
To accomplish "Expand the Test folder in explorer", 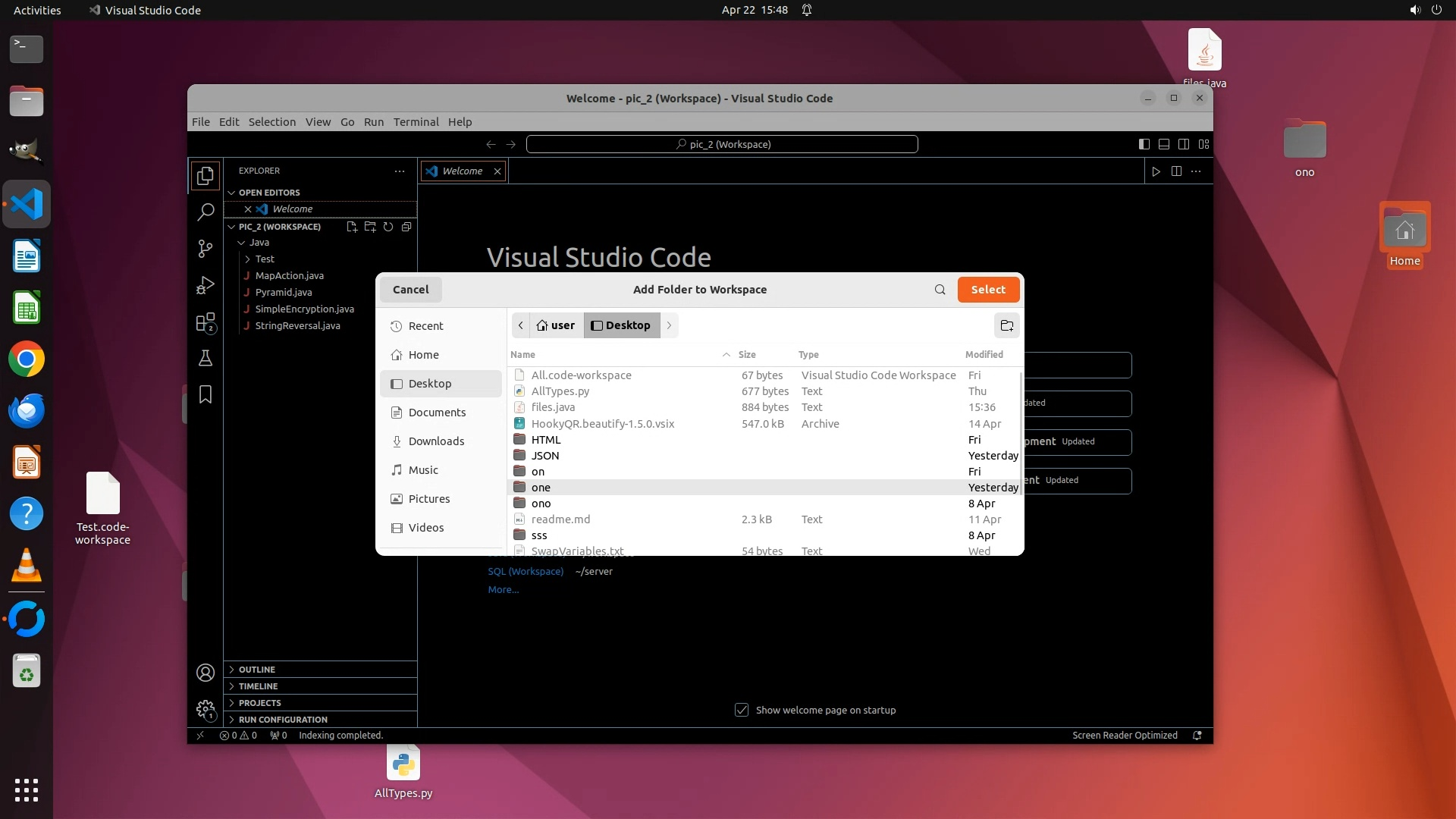I will 264,259.
